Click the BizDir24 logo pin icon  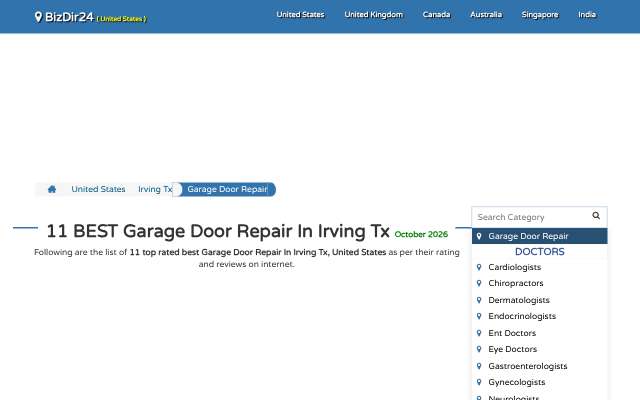pyautogui.click(x=38, y=17)
